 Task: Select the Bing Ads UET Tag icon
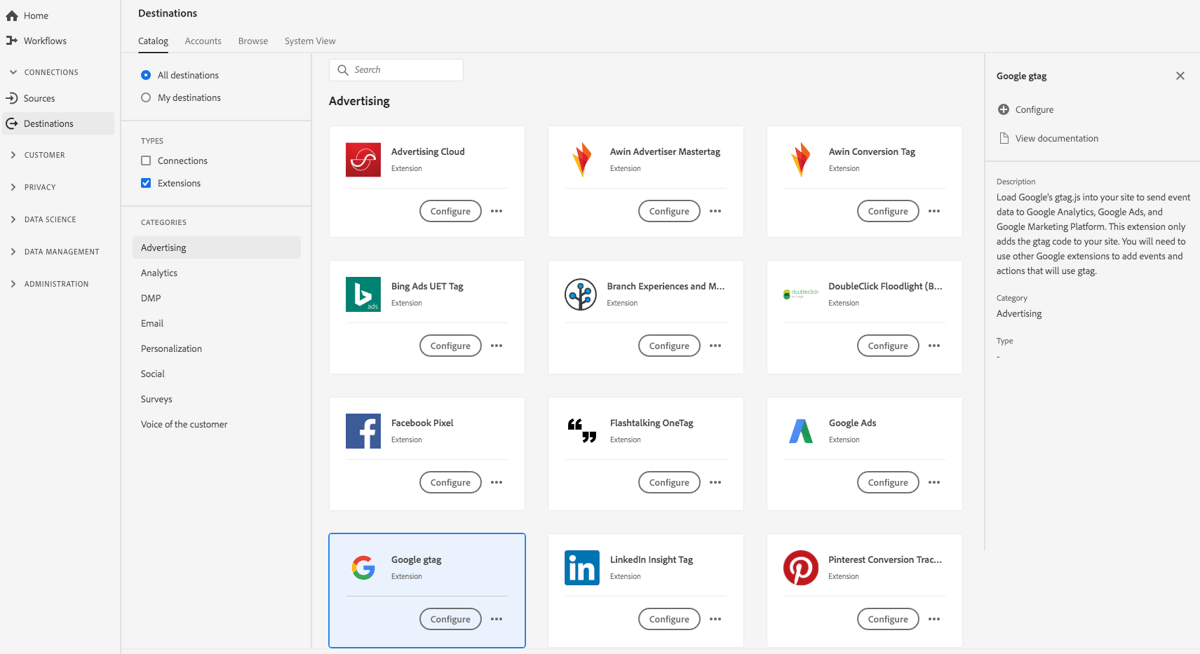[362, 294]
